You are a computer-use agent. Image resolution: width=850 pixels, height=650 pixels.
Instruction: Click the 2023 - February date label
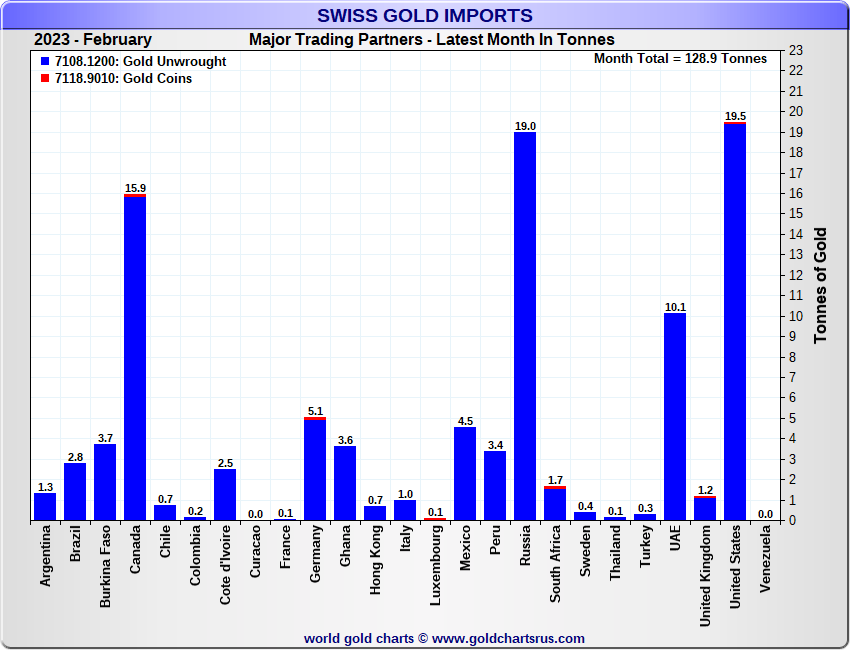(93, 40)
